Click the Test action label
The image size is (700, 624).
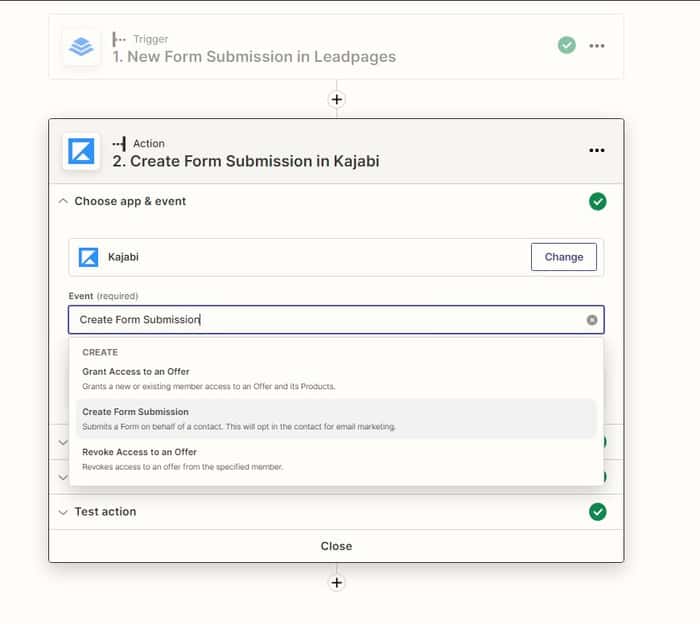(105, 512)
